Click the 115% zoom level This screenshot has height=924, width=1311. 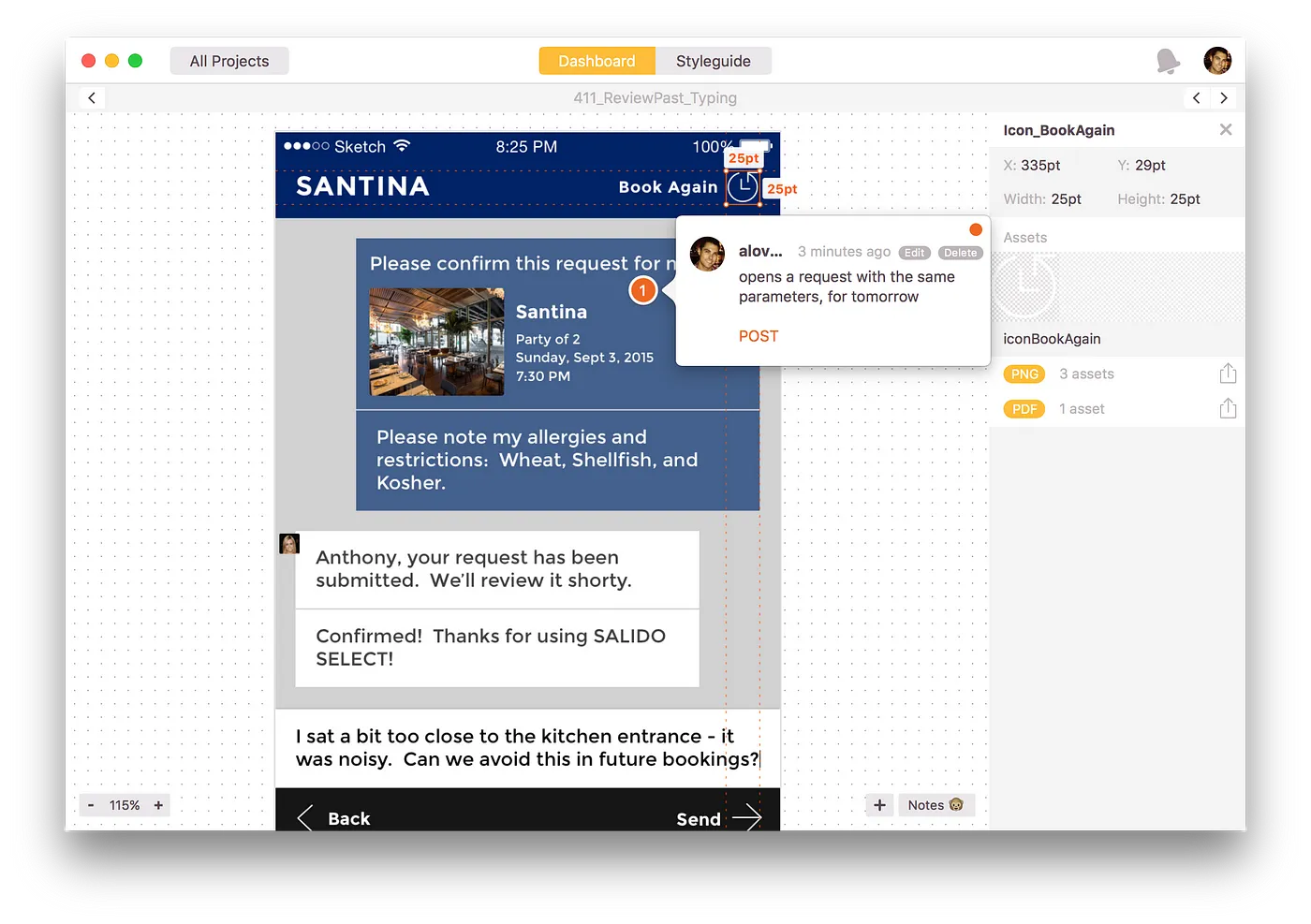pos(125,805)
